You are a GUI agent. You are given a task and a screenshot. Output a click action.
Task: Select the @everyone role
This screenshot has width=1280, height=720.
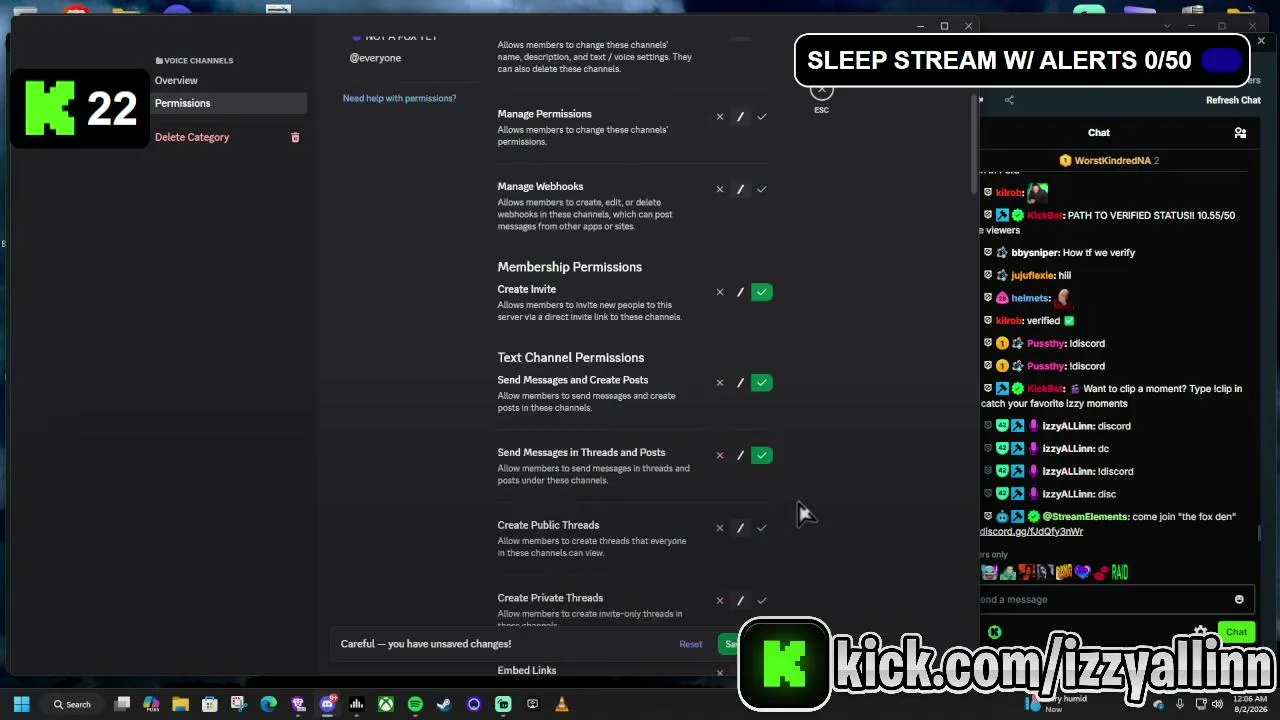pyautogui.click(x=375, y=58)
